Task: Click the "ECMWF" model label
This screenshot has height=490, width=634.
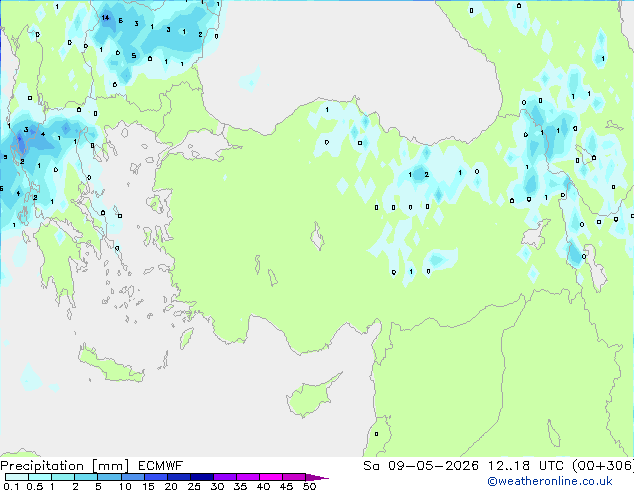Action: [161, 466]
